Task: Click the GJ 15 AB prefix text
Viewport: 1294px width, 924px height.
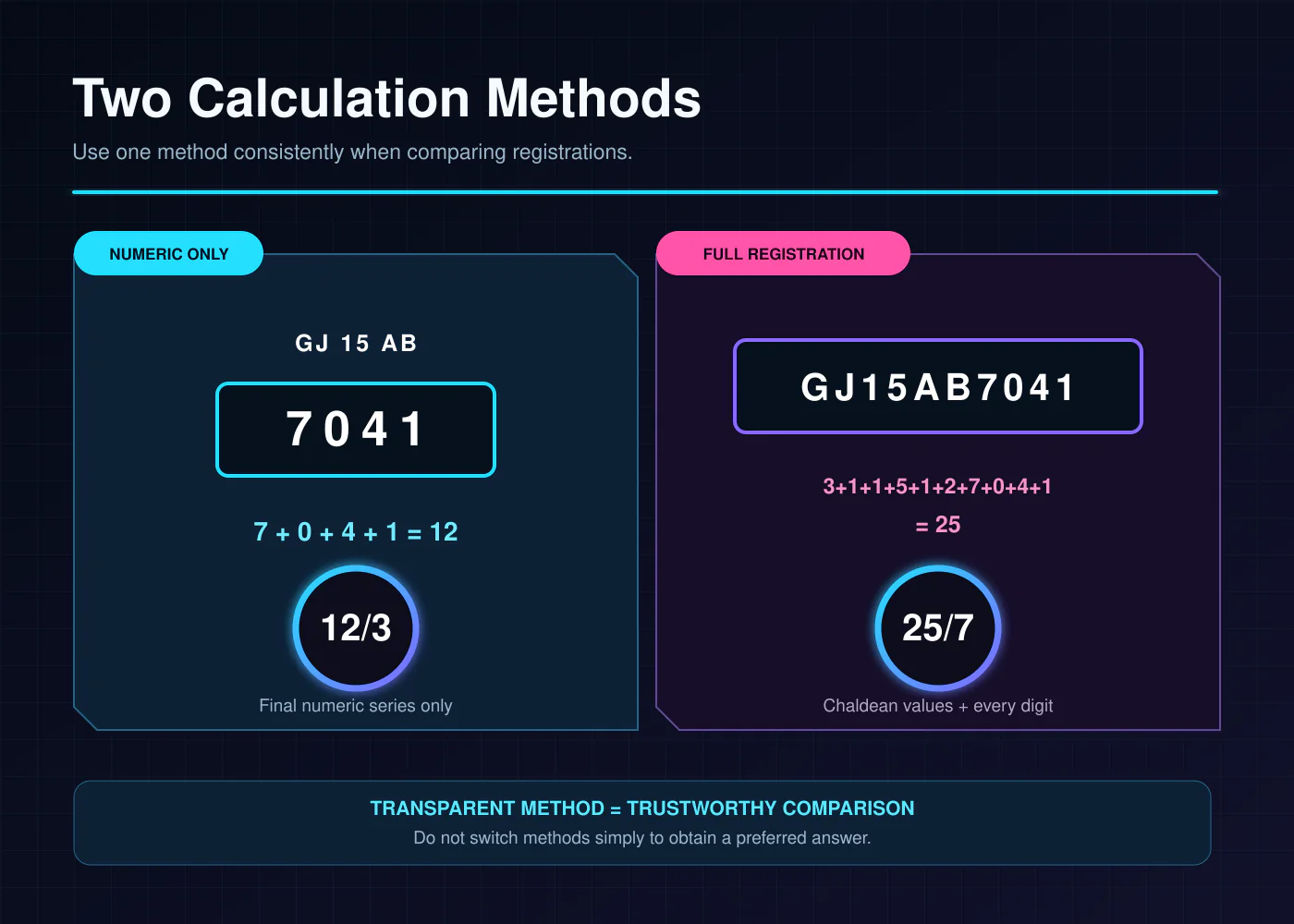Action: [356, 344]
